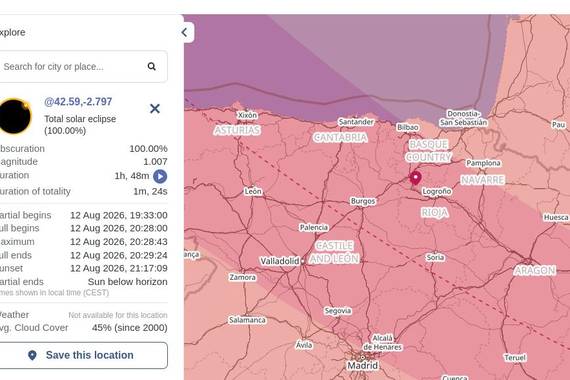Image resolution: width=570 pixels, height=380 pixels.
Task: Collapse the side panel with the chevron arrow
Action: 185,32
